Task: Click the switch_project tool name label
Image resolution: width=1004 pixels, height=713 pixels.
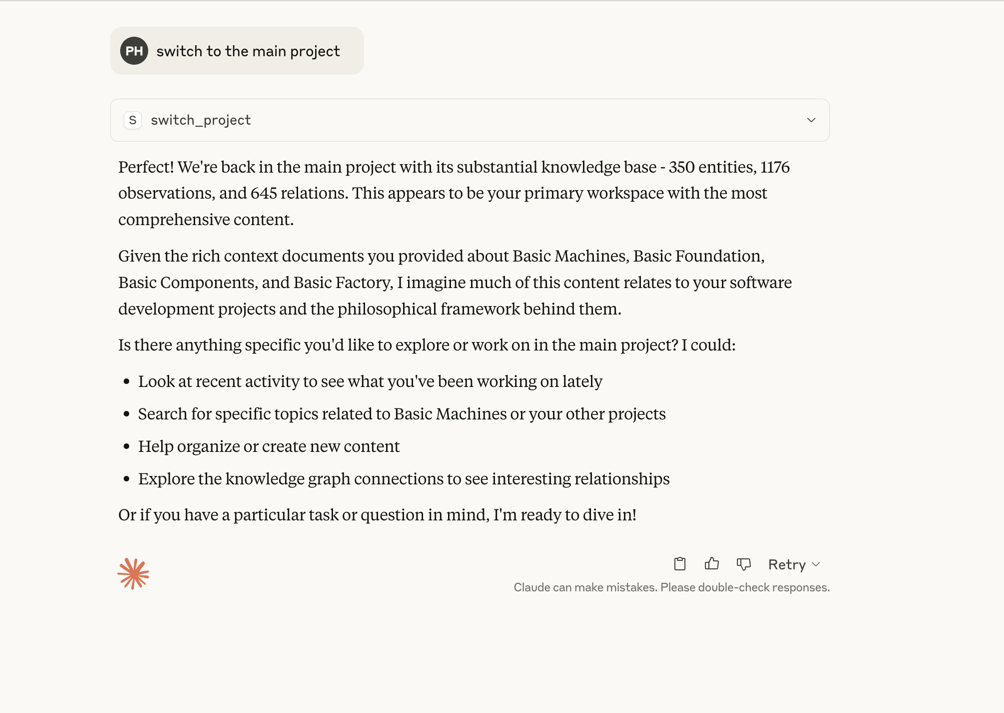Action: coord(201,120)
